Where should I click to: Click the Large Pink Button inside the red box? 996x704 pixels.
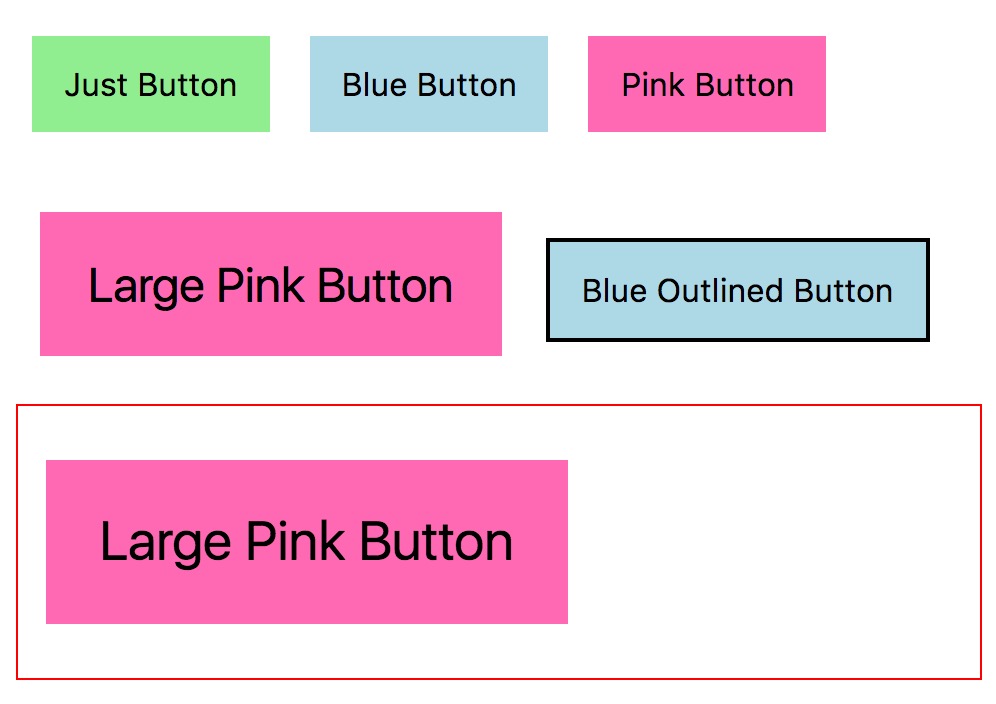click(x=307, y=541)
